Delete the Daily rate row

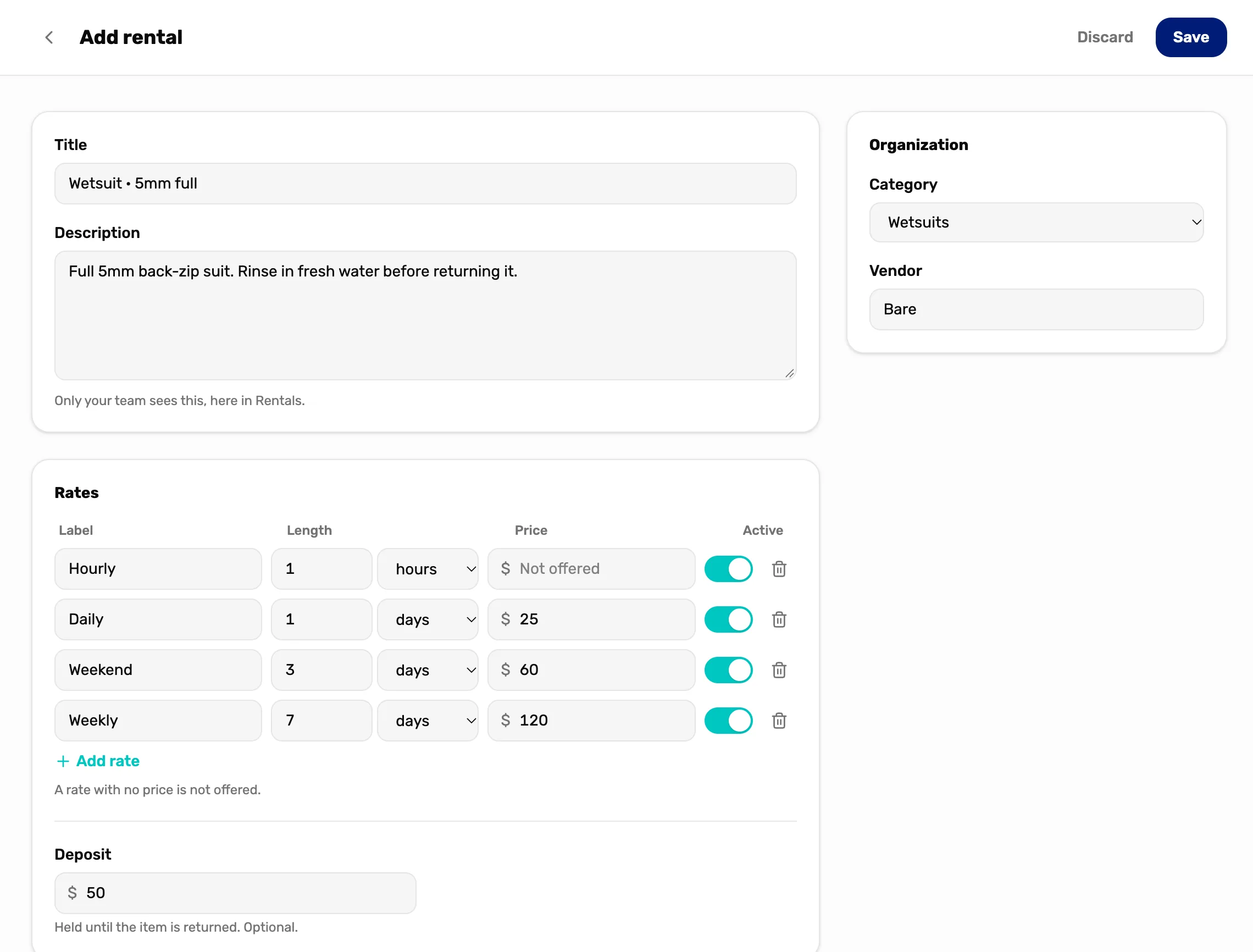[779, 619]
